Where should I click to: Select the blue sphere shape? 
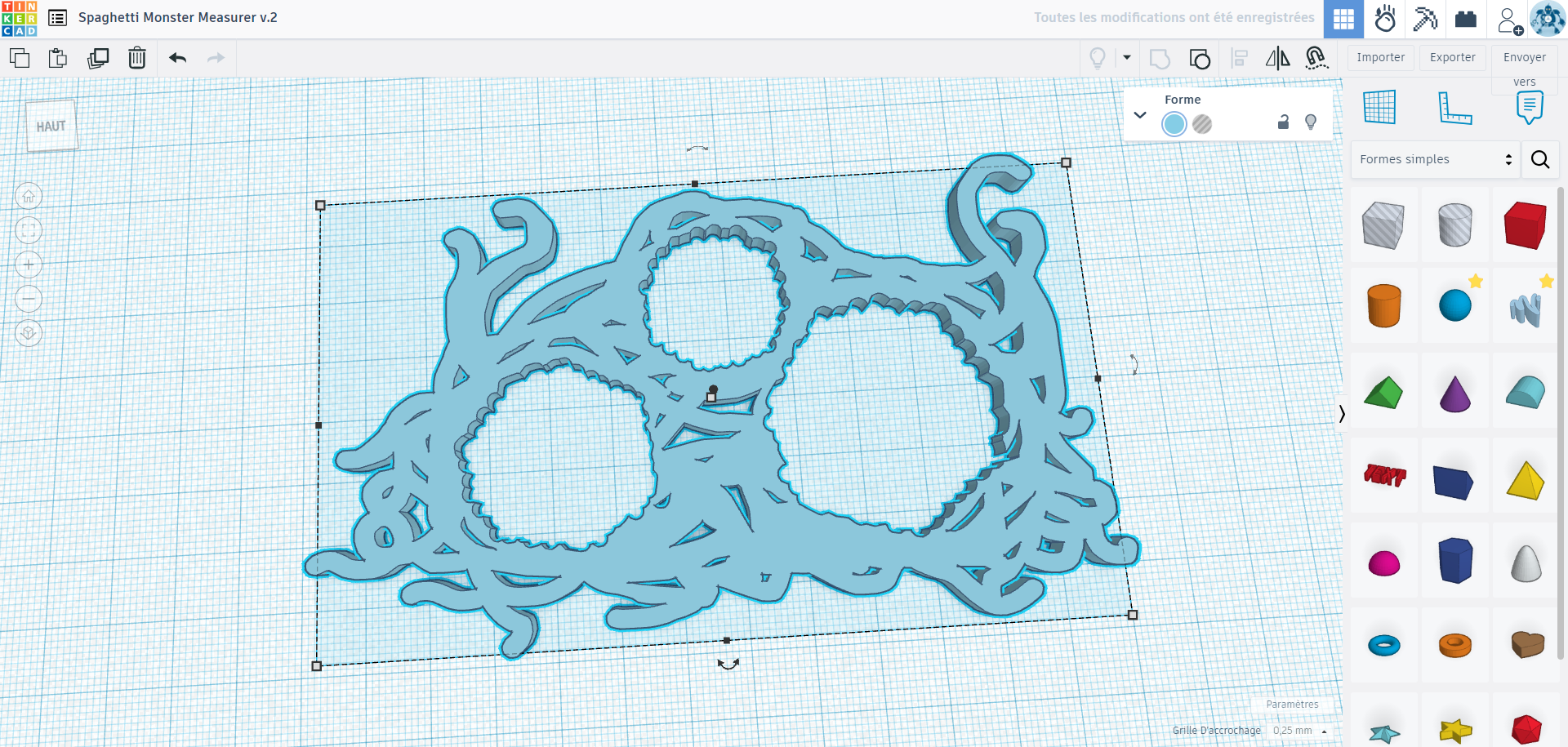click(1454, 305)
